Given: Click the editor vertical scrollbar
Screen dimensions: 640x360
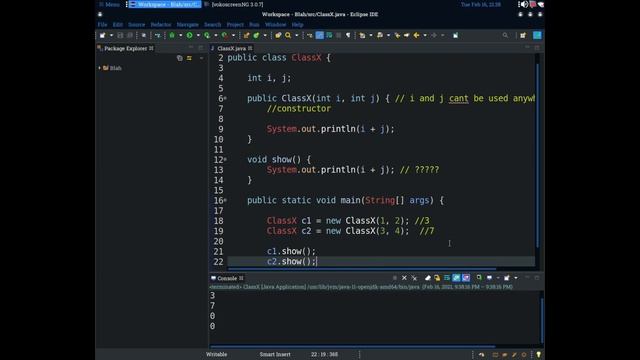Looking at the screenshot, I should coord(537,155).
